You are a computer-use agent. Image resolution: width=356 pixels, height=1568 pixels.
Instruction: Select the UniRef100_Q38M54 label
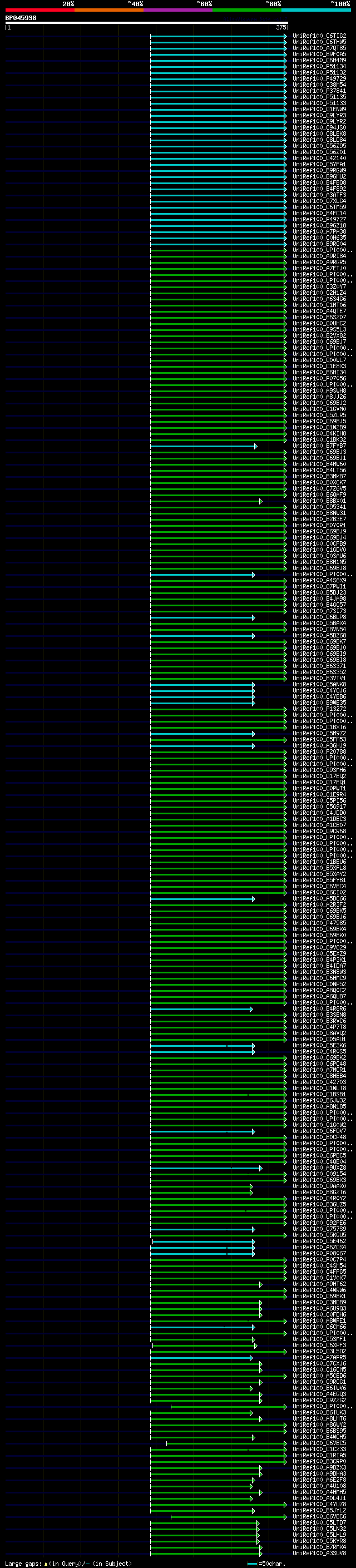[319, 85]
